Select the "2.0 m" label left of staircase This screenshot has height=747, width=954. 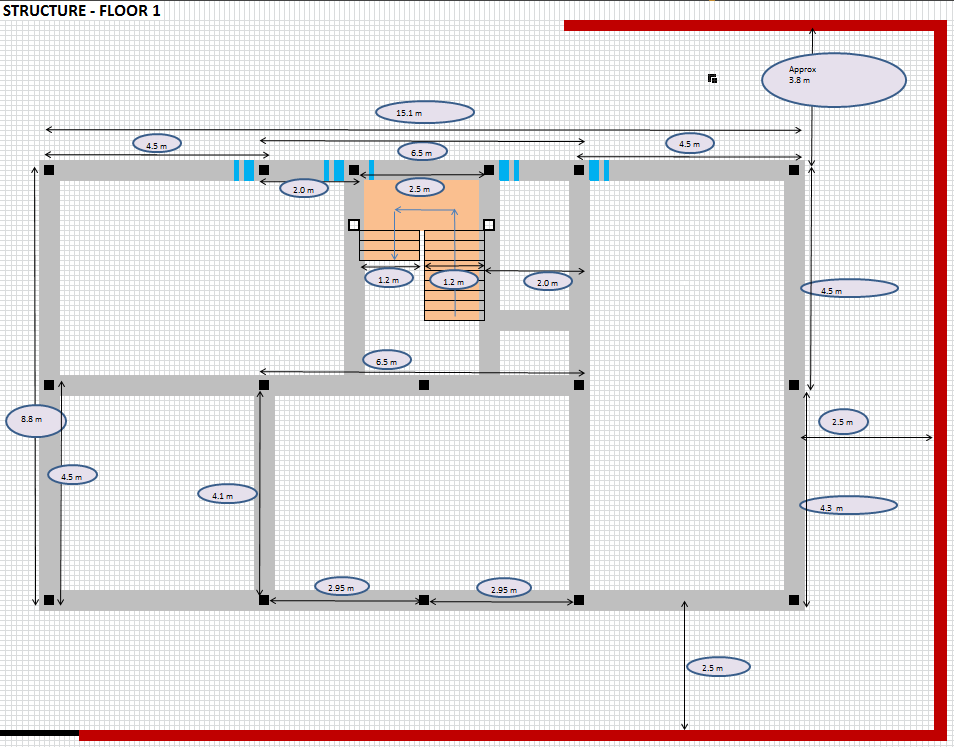[x=304, y=189]
